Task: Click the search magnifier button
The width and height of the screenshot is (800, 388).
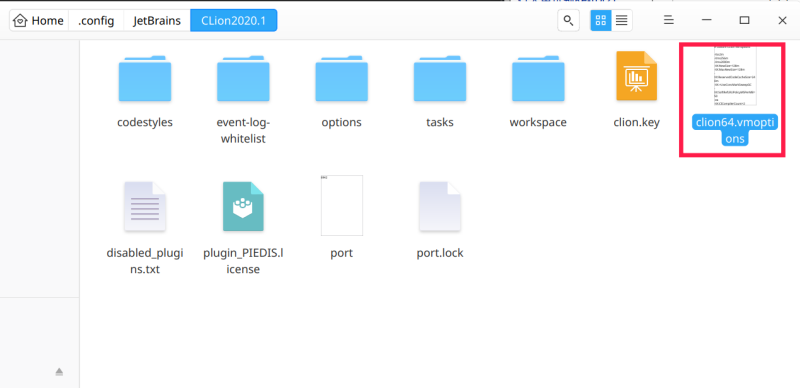Action: pos(568,20)
